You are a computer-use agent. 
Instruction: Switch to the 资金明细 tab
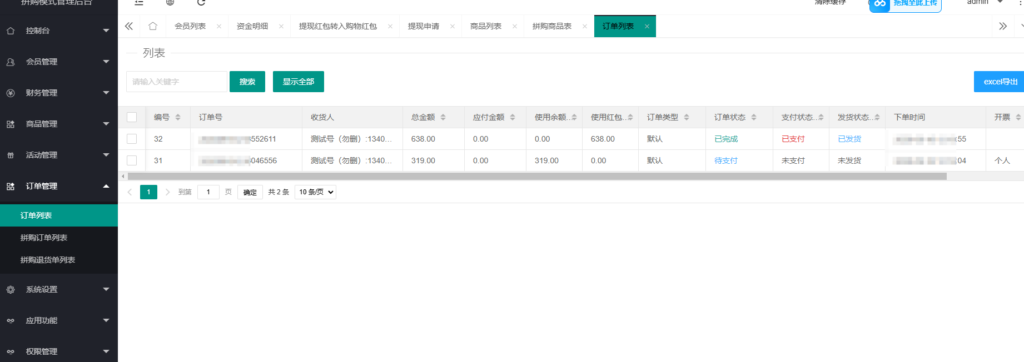[x=252, y=27]
